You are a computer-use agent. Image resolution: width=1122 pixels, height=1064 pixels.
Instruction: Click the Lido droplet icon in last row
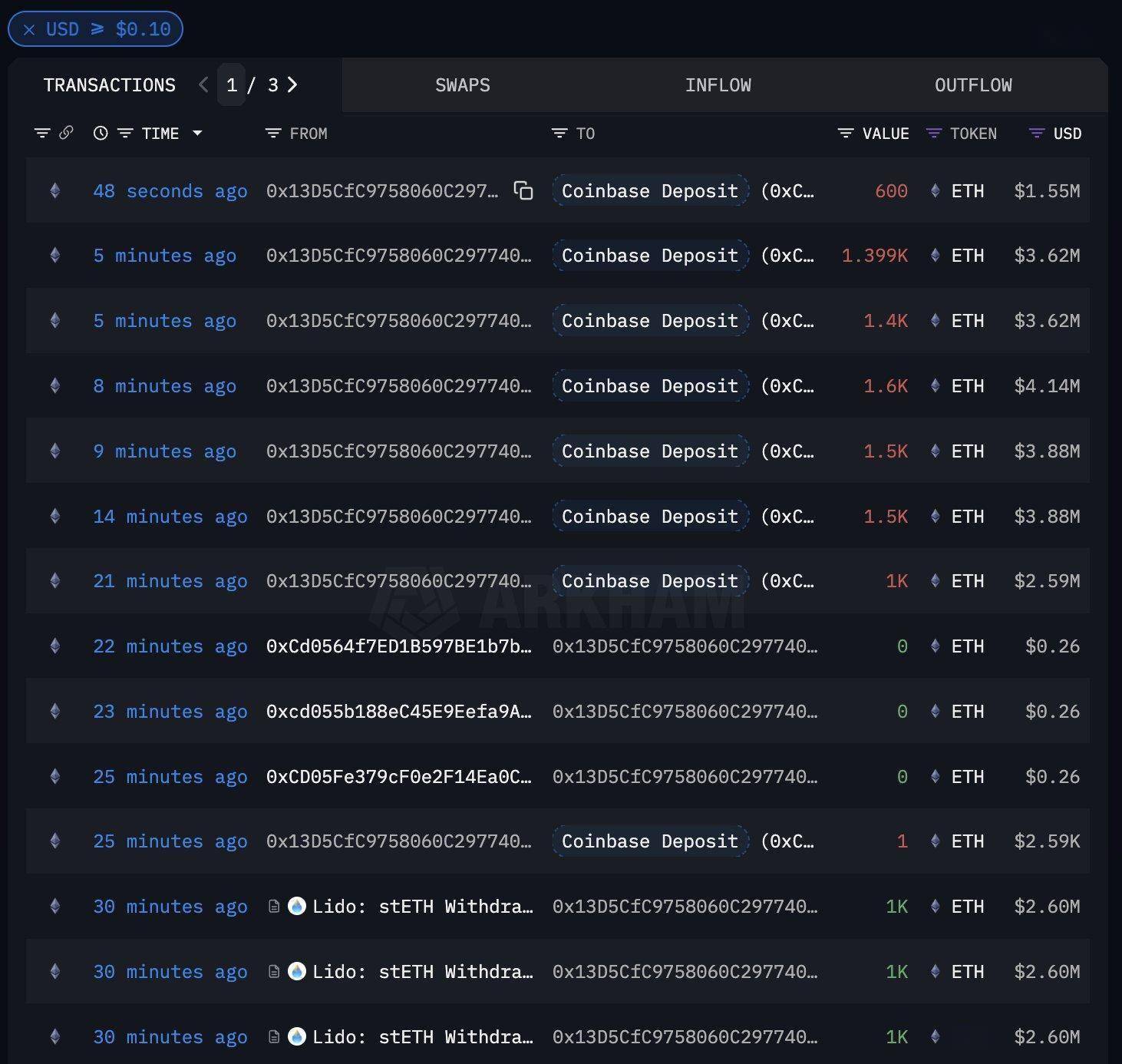[x=296, y=1036]
